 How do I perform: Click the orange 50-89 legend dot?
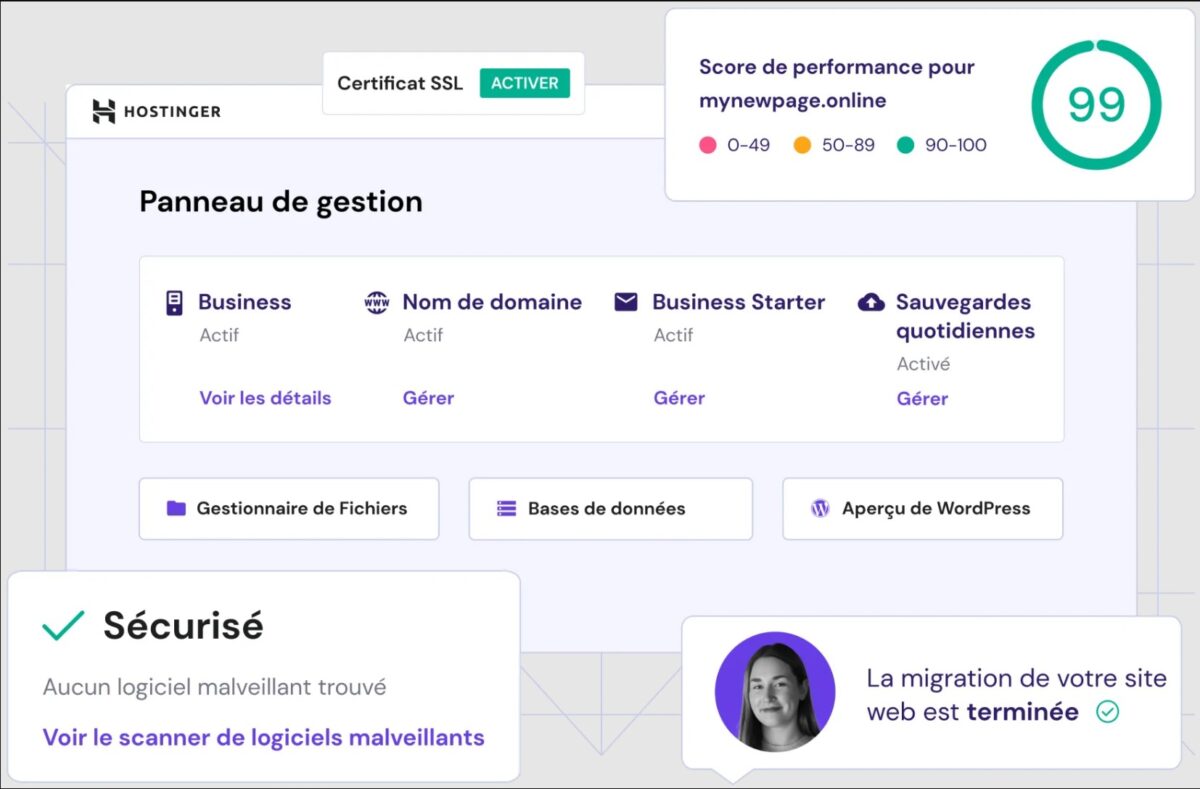pos(802,145)
